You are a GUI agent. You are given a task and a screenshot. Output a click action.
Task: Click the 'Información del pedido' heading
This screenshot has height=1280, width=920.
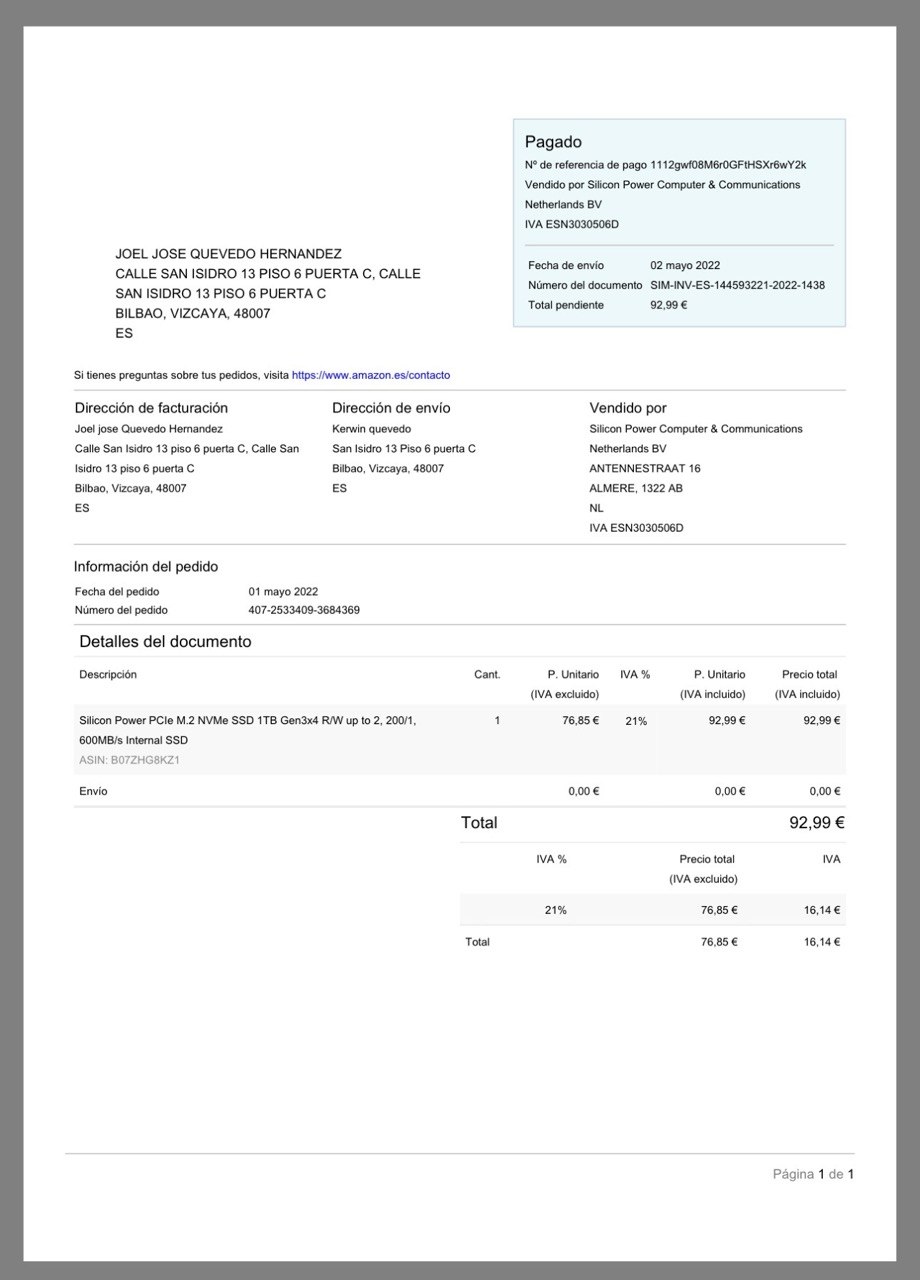click(x=146, y=567)
